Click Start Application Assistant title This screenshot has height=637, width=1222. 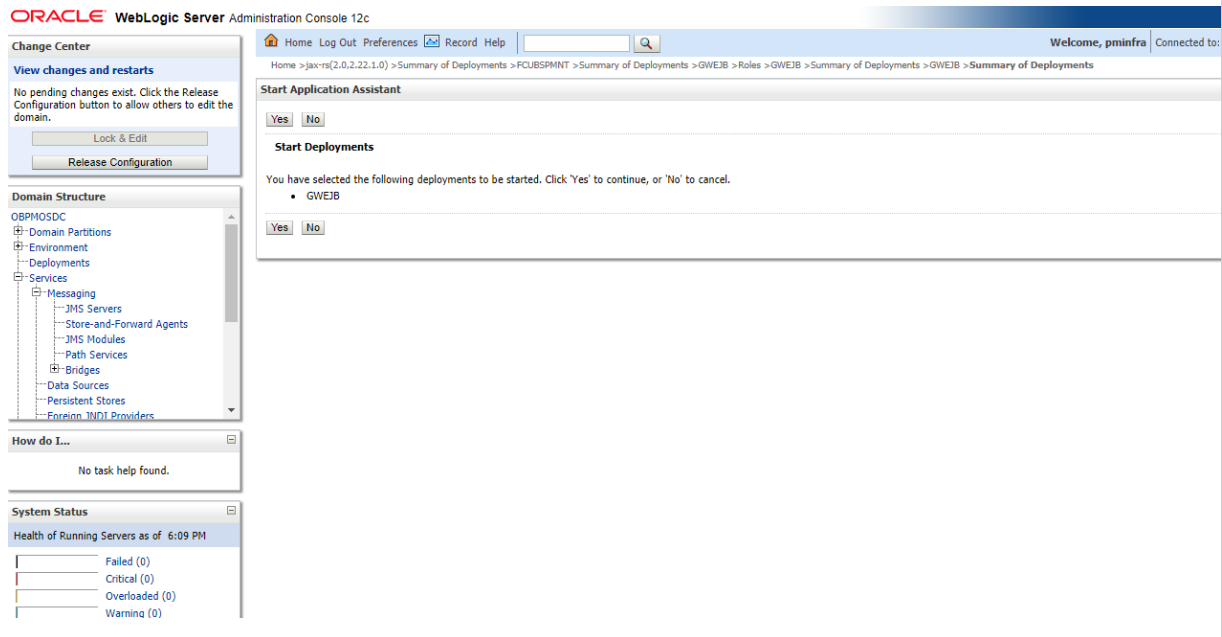click(x=330, y=90)
